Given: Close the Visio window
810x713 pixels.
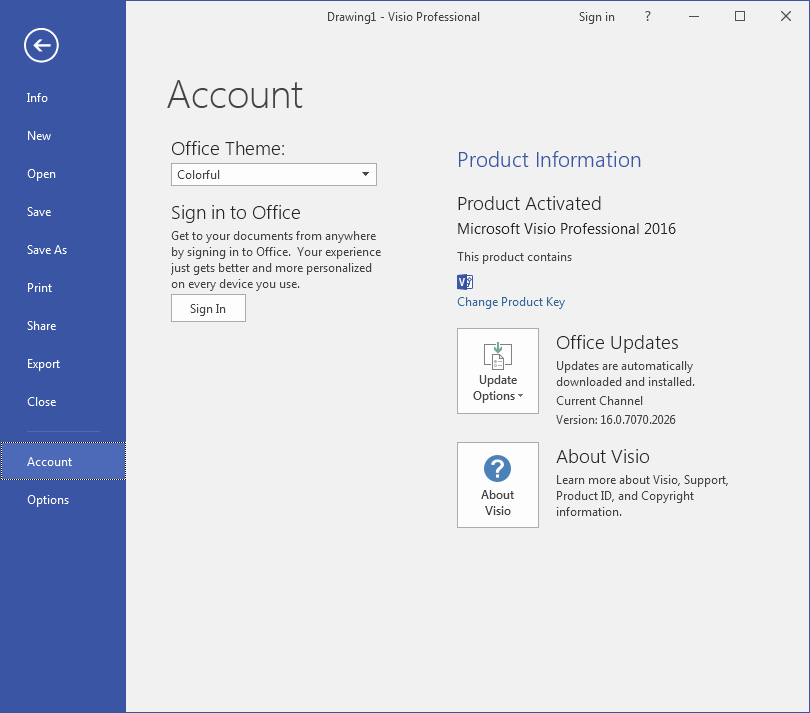Looking at the screenshot, I should point(786,17).
